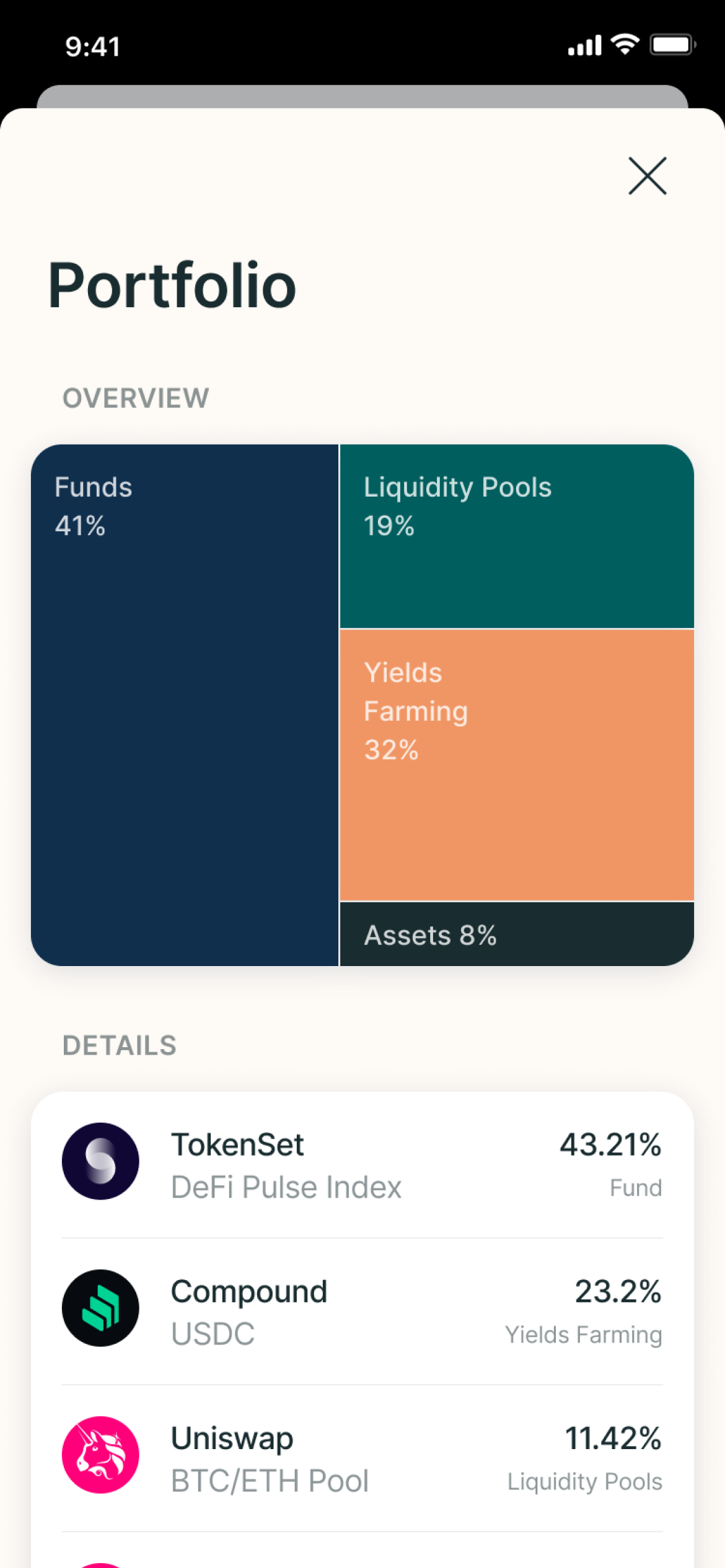Tap the 11.42% Liquidity Pools value

point(613,1438)
